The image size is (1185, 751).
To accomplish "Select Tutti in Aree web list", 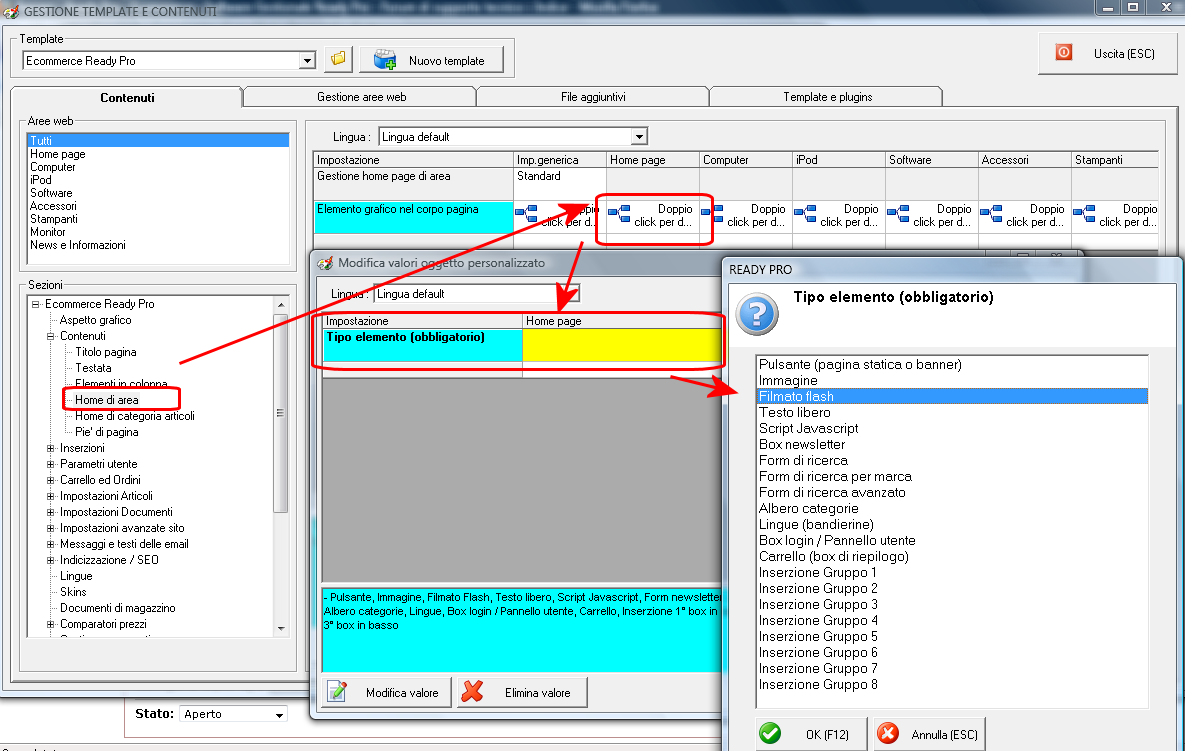I will click(158, 141).
